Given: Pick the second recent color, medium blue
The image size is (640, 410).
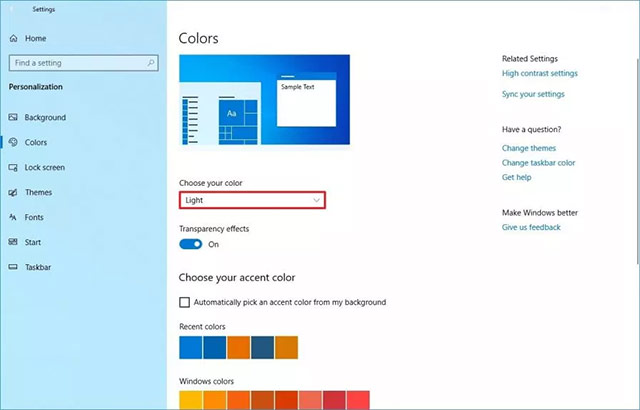Looking at the screenshot, I should (x=214, y=348).
